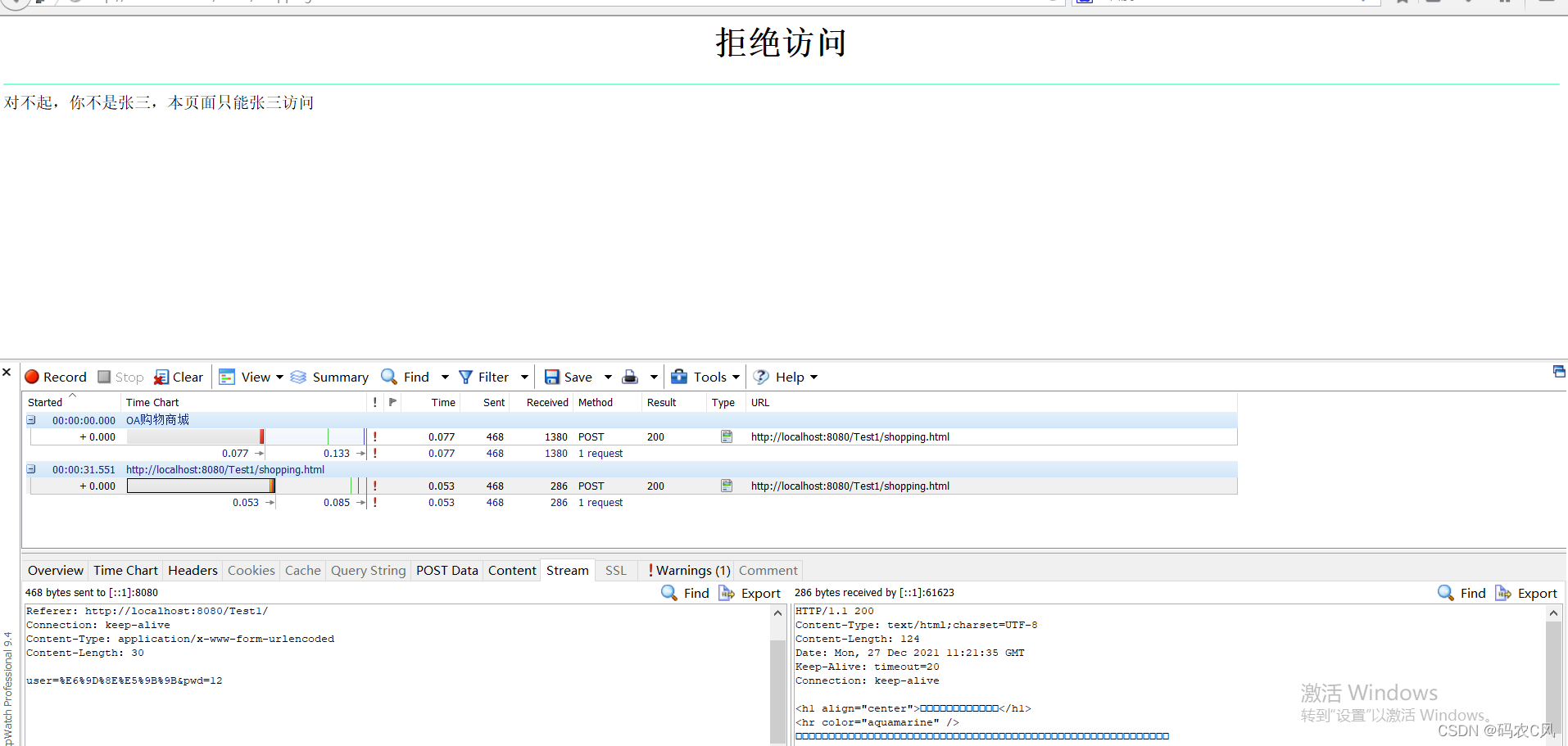The height and width of the screenshot is (746, 1568).
Task: Collapse the 00:00:31.551 page group
Action: point(31,469)
